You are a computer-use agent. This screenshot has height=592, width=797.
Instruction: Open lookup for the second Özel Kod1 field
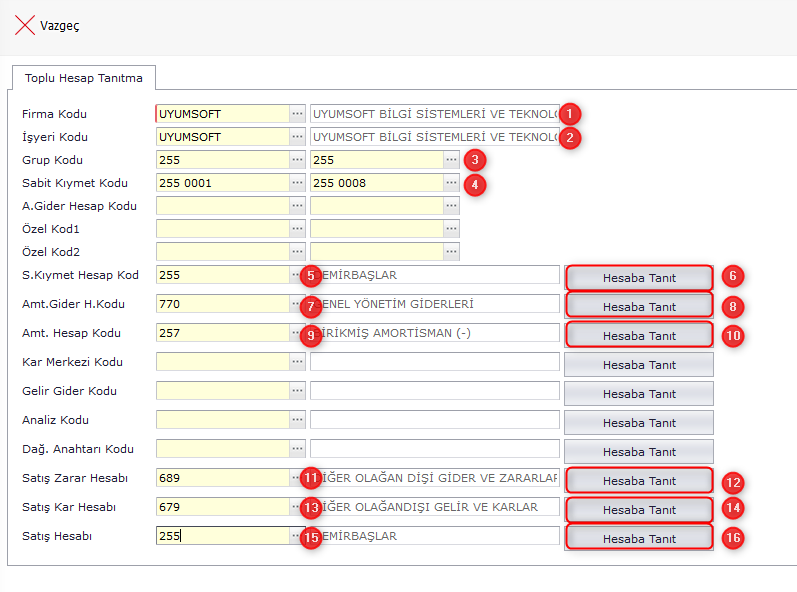452,229
